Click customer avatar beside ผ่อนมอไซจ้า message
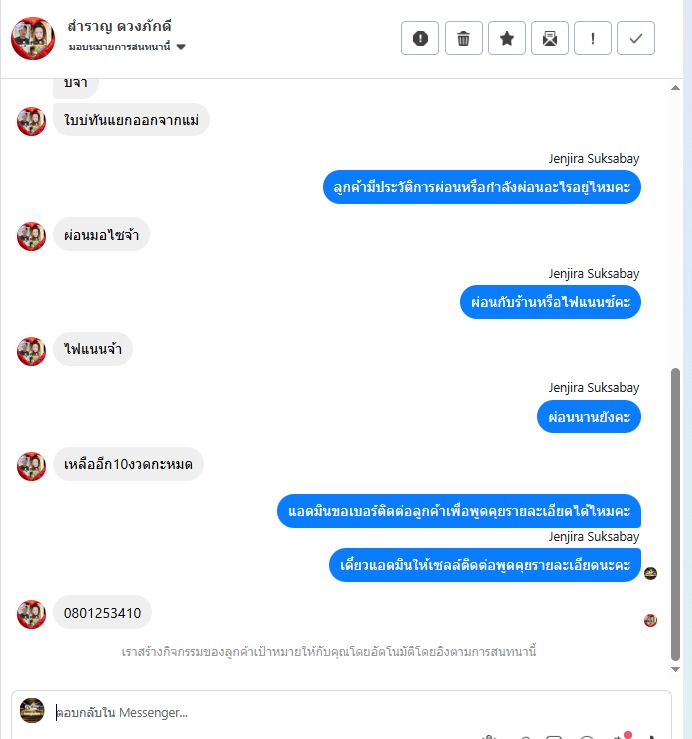 [32, 236]
